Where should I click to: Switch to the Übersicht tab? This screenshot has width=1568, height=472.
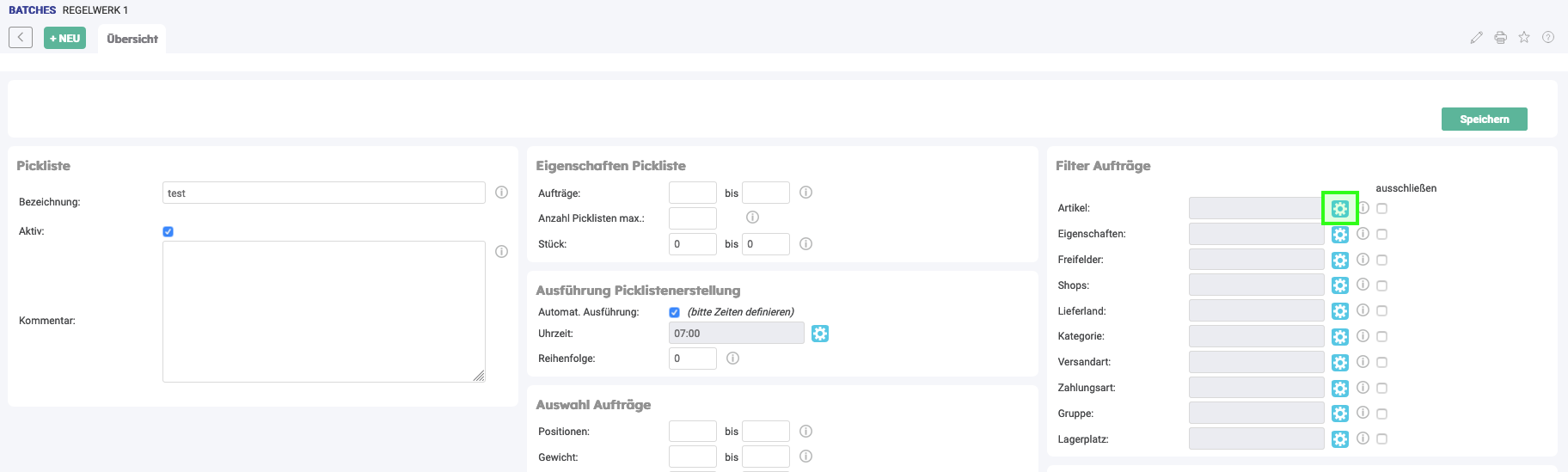click(x=132, y=39)
